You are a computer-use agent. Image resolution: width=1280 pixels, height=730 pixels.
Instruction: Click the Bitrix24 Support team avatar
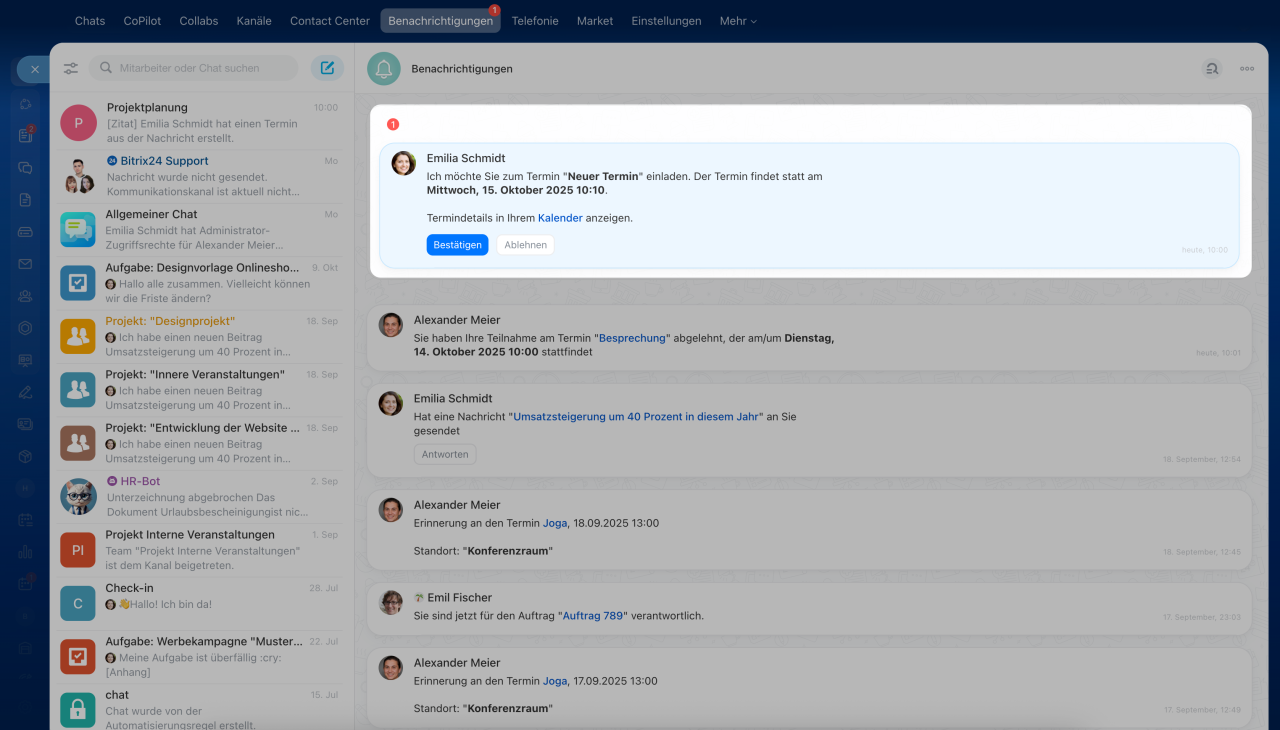(78, 176)
